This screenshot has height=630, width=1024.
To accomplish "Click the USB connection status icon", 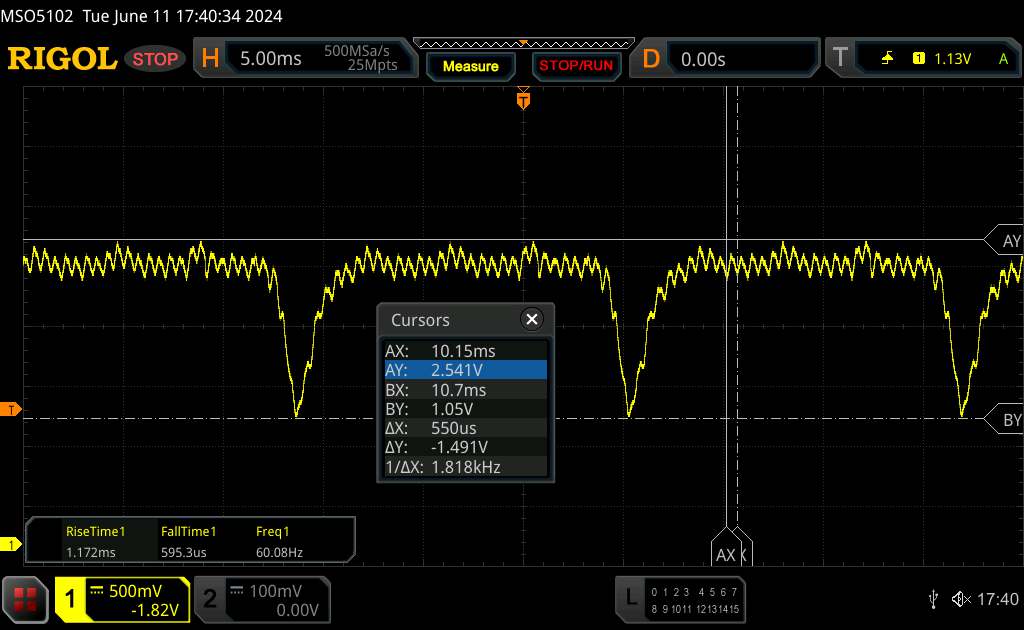I will (x=933, y=598).
